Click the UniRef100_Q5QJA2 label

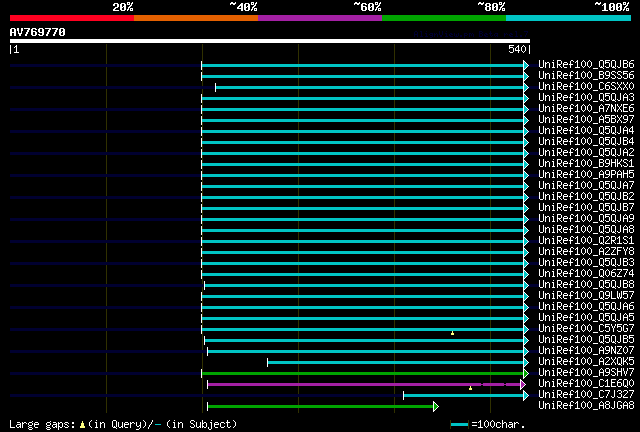[586, 153]
